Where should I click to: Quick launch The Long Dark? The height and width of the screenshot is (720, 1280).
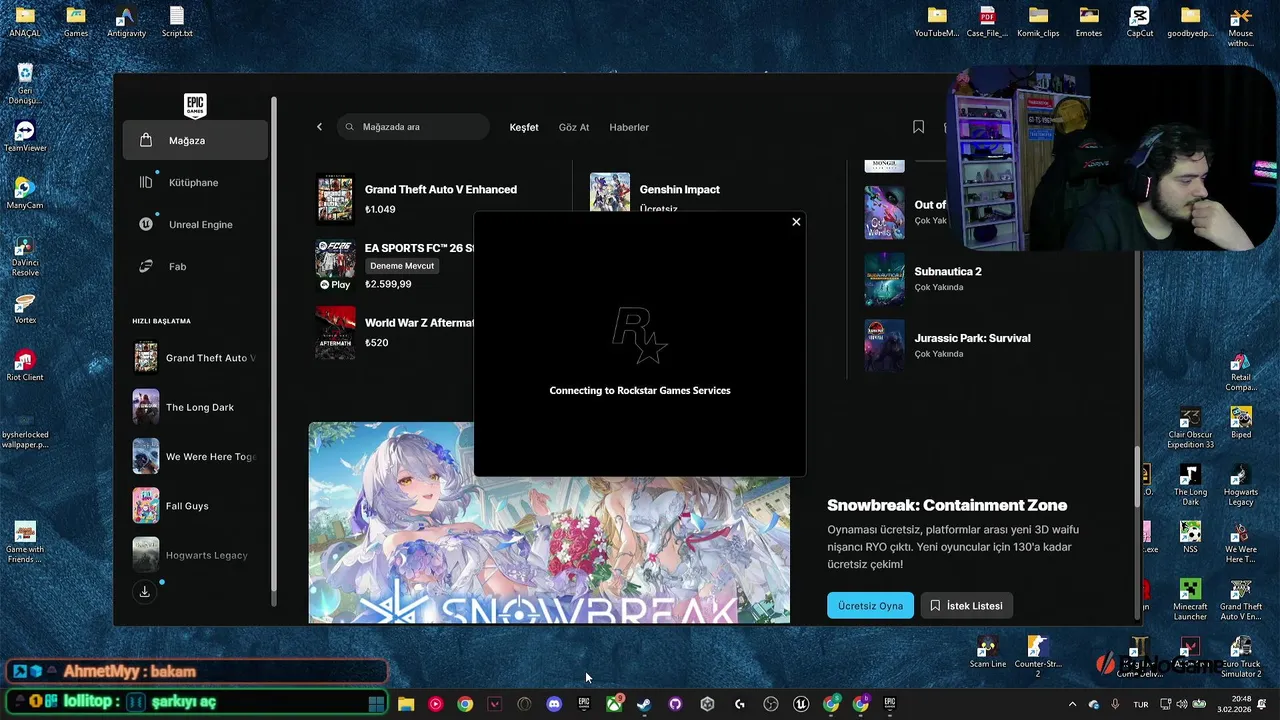(195, 407)
